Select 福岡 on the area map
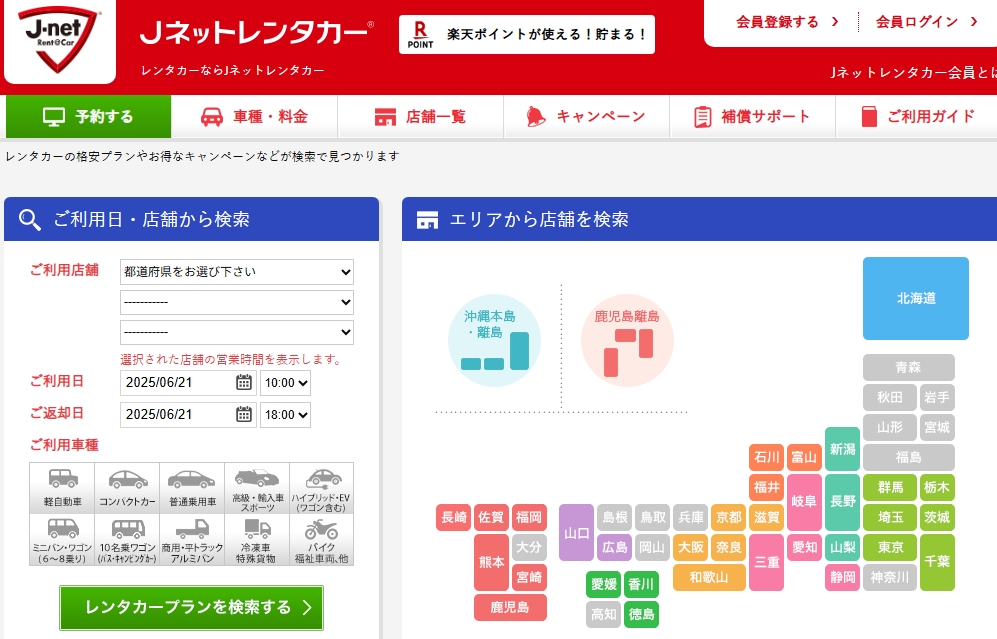 (529, 517)
